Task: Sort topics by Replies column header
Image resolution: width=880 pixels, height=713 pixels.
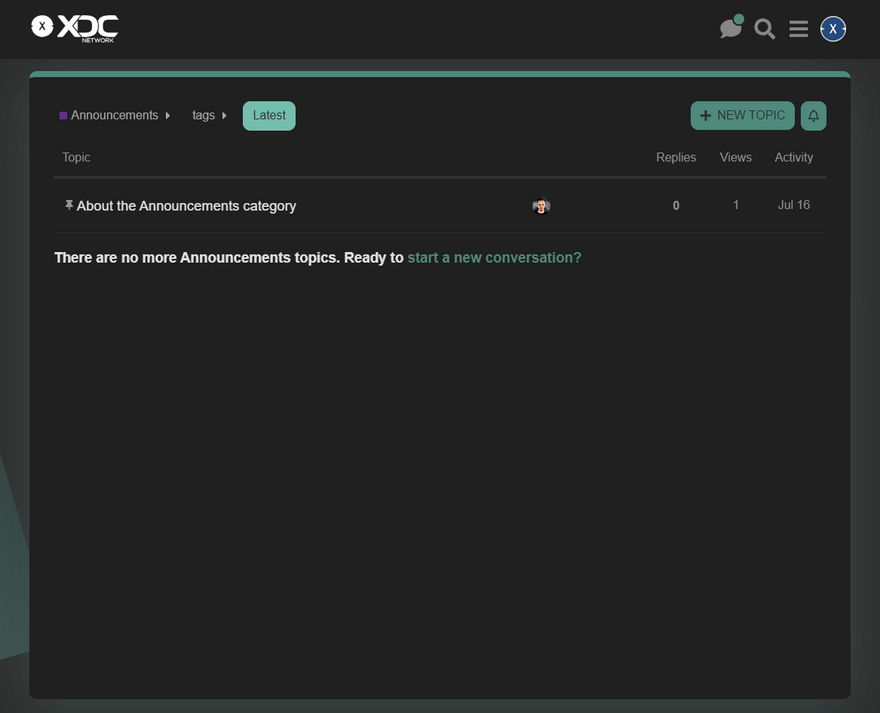Action: click(676, 158)
